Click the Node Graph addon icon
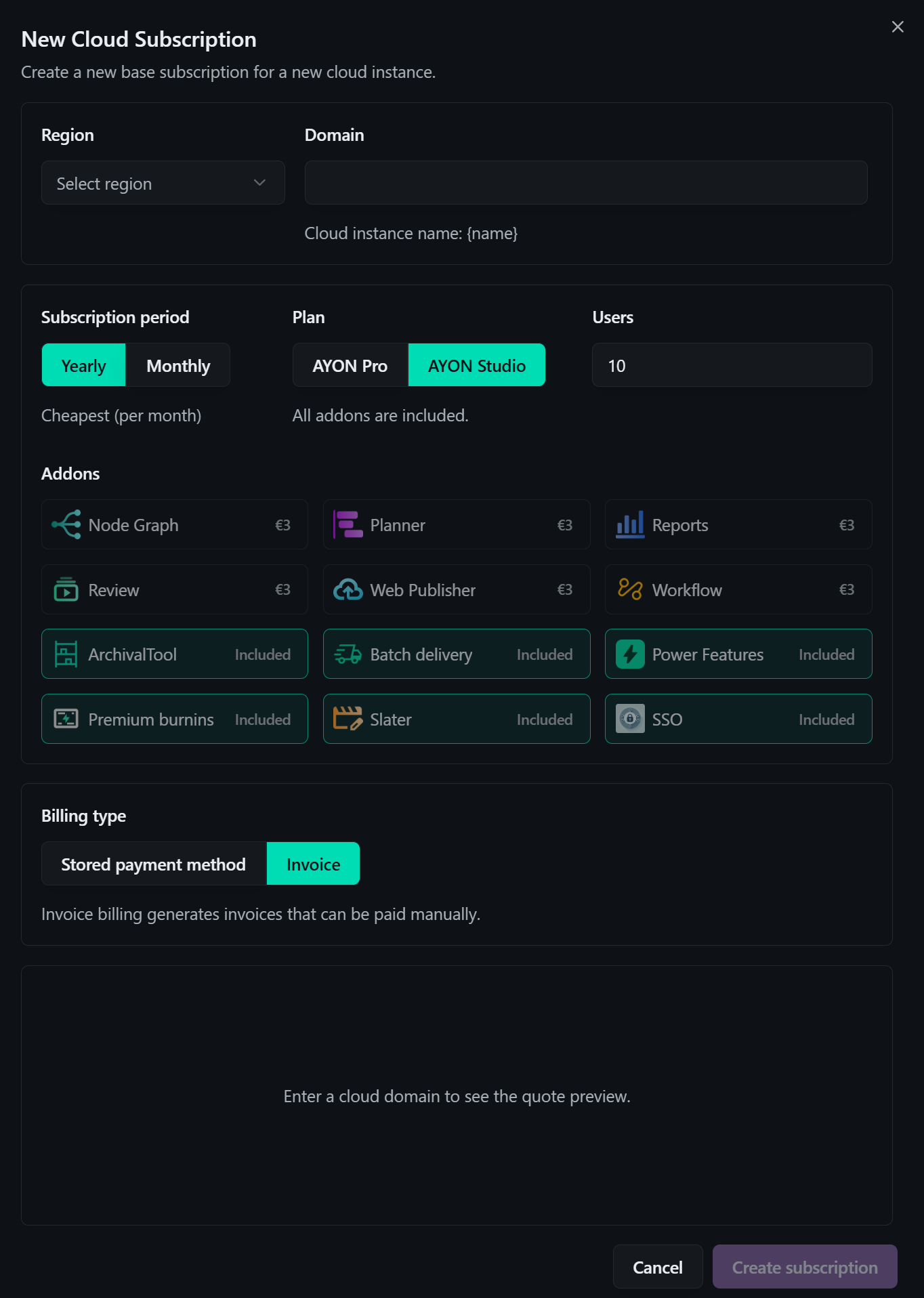 [66, 524]
